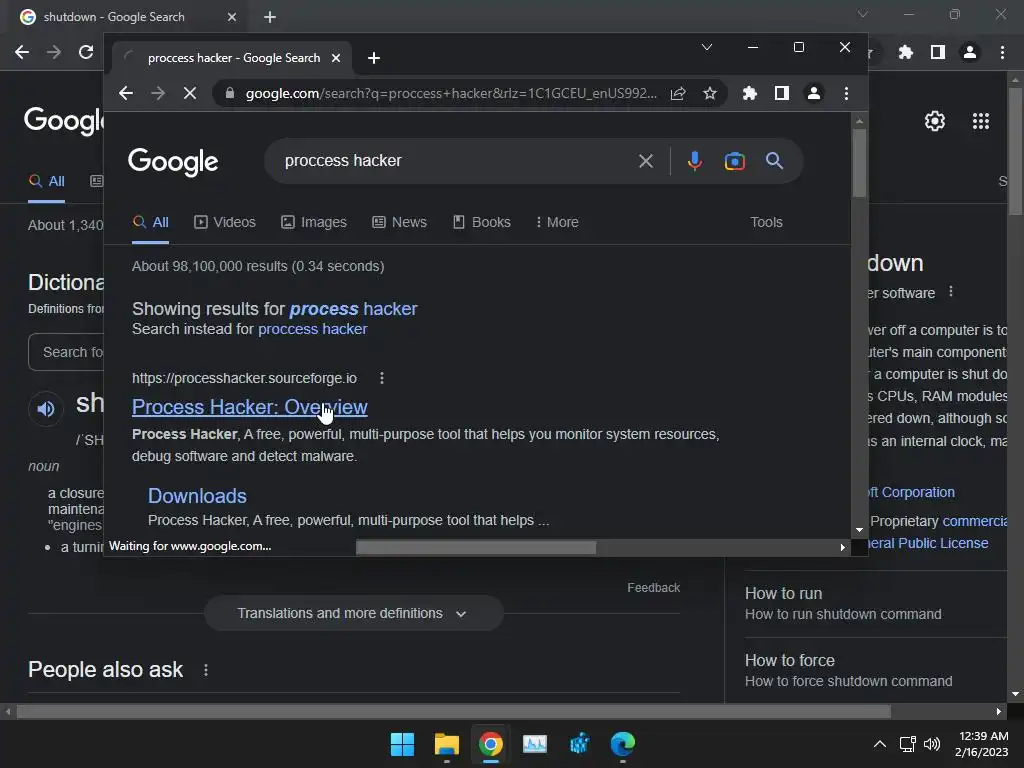Click vertical scrollbar thumb in front window

coord(859,163)
